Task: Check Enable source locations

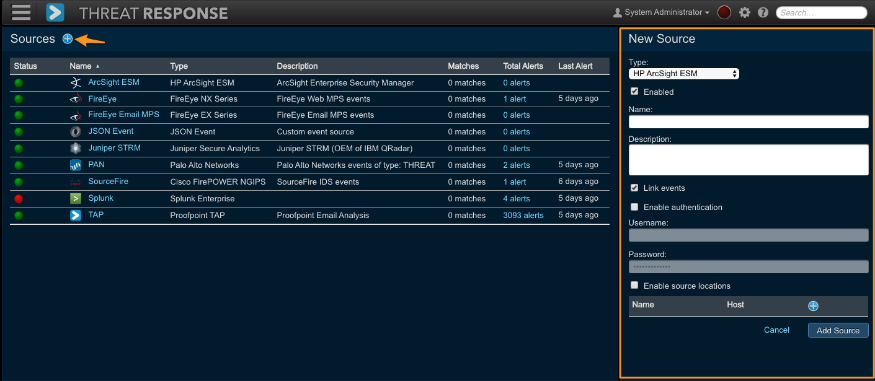Action: [634, 285]
